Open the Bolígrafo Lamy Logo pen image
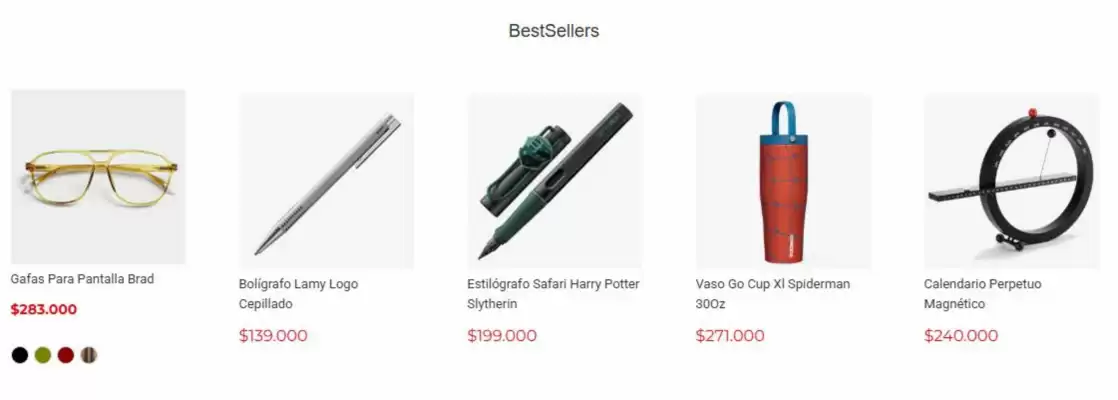1118x400 pixels. coord(327,181)
